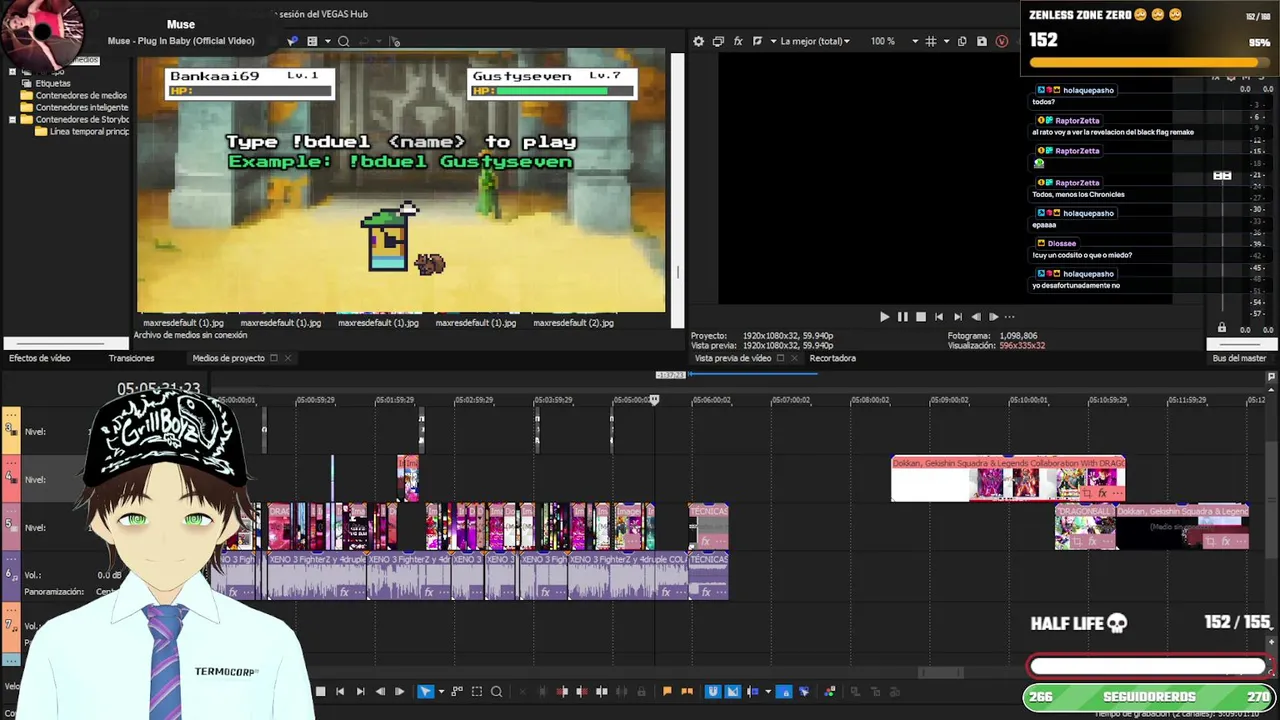1280x720 pixels.
Task: Select the Selection rectangle tool
Action: [x=477, y=691]
